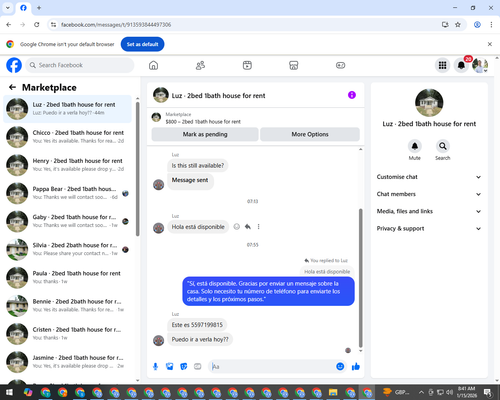This screenshot has height=400, width=500.
Task: Open Jasmine conversation in list
Action: [x=68, y=362]
